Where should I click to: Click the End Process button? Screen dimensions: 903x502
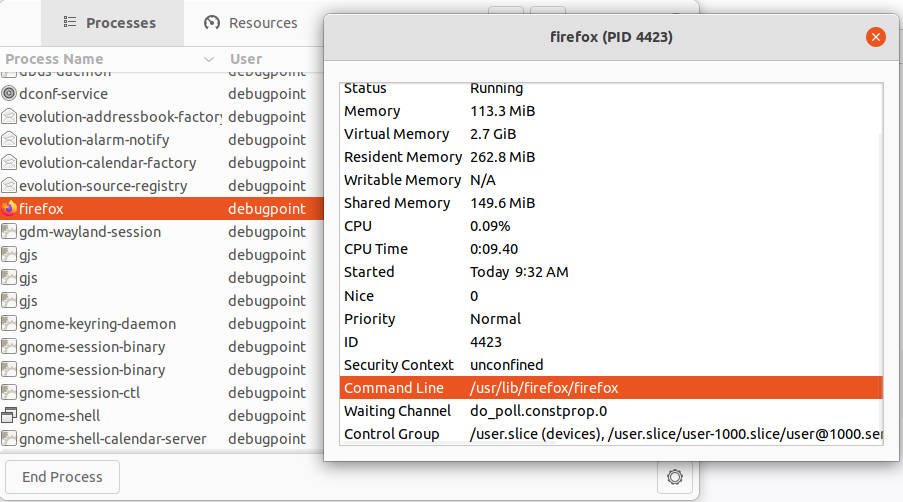pos(62,477)
